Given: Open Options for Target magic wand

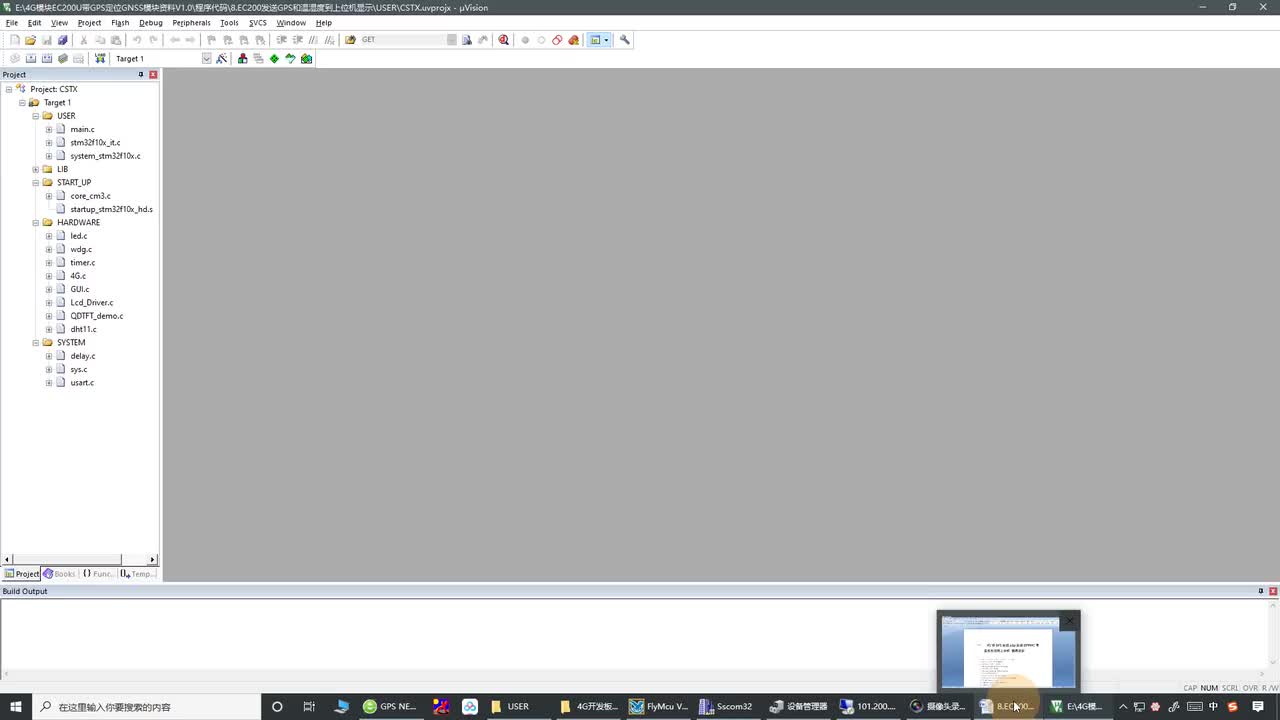Looking at the screenshot, I should pos(222,58).
